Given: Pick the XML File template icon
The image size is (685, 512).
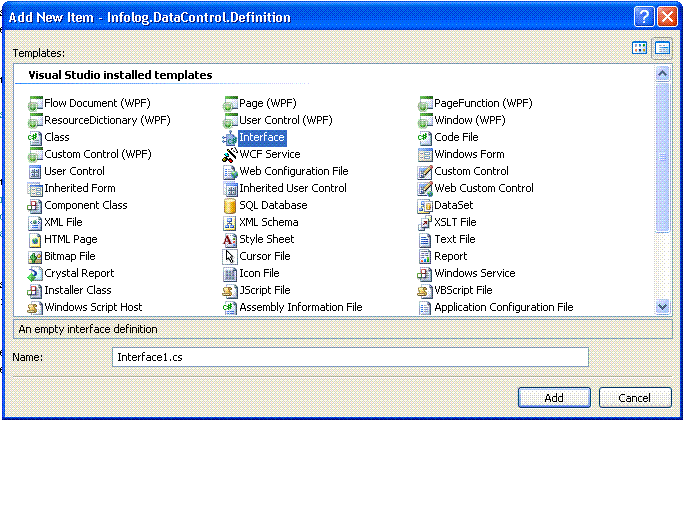Looking at the screenshot, I should coord(35,223).
